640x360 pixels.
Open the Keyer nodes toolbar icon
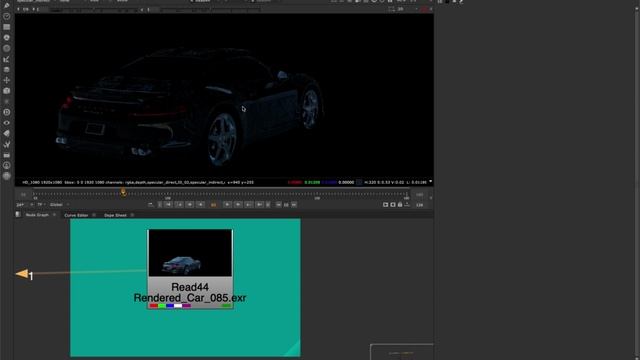(x=7, y=59)
